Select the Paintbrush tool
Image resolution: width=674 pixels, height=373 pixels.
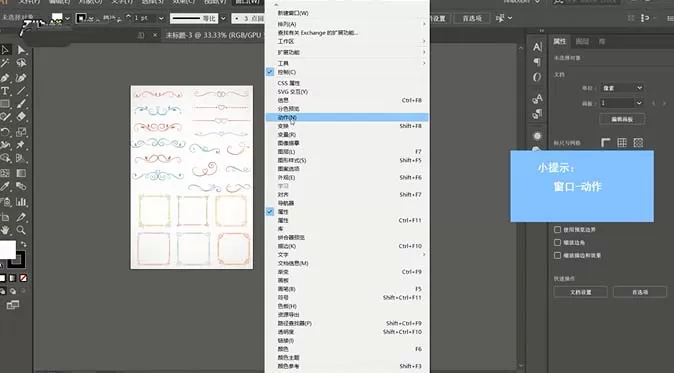point(21,104)
